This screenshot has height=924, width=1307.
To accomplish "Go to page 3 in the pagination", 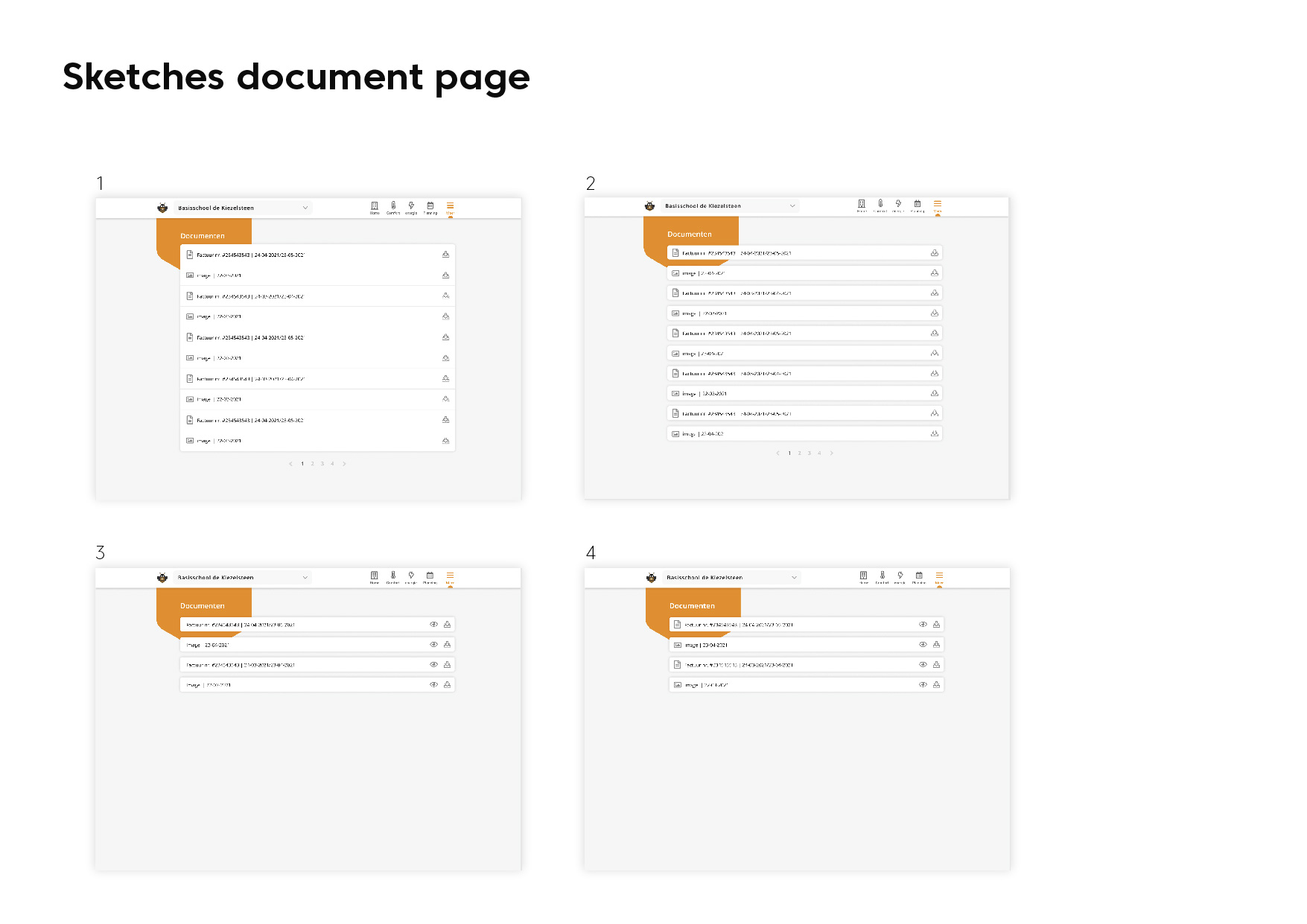I will coord(322,463).
